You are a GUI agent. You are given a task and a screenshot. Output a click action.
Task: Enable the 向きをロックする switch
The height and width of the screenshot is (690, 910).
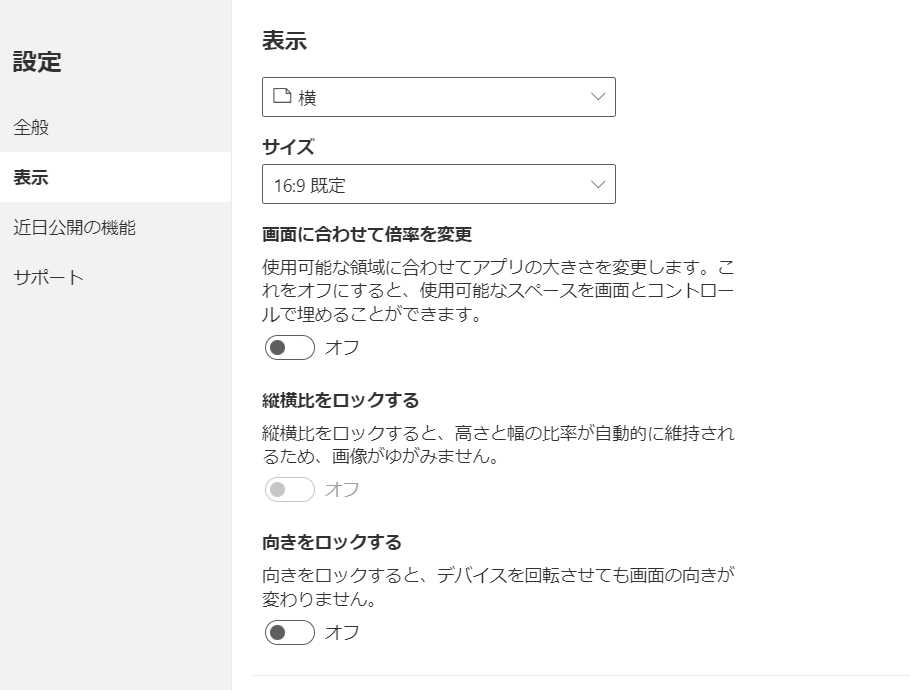[290, 633]
